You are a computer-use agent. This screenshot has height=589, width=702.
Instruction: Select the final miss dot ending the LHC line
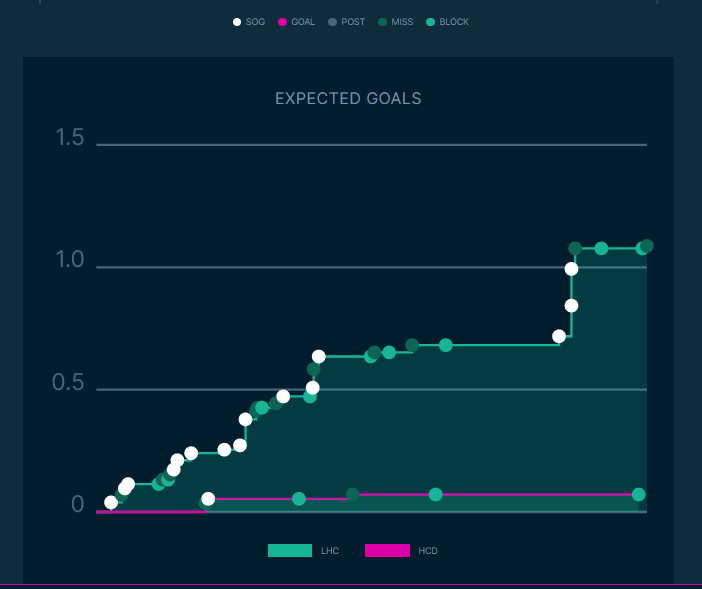coord(647,246)
